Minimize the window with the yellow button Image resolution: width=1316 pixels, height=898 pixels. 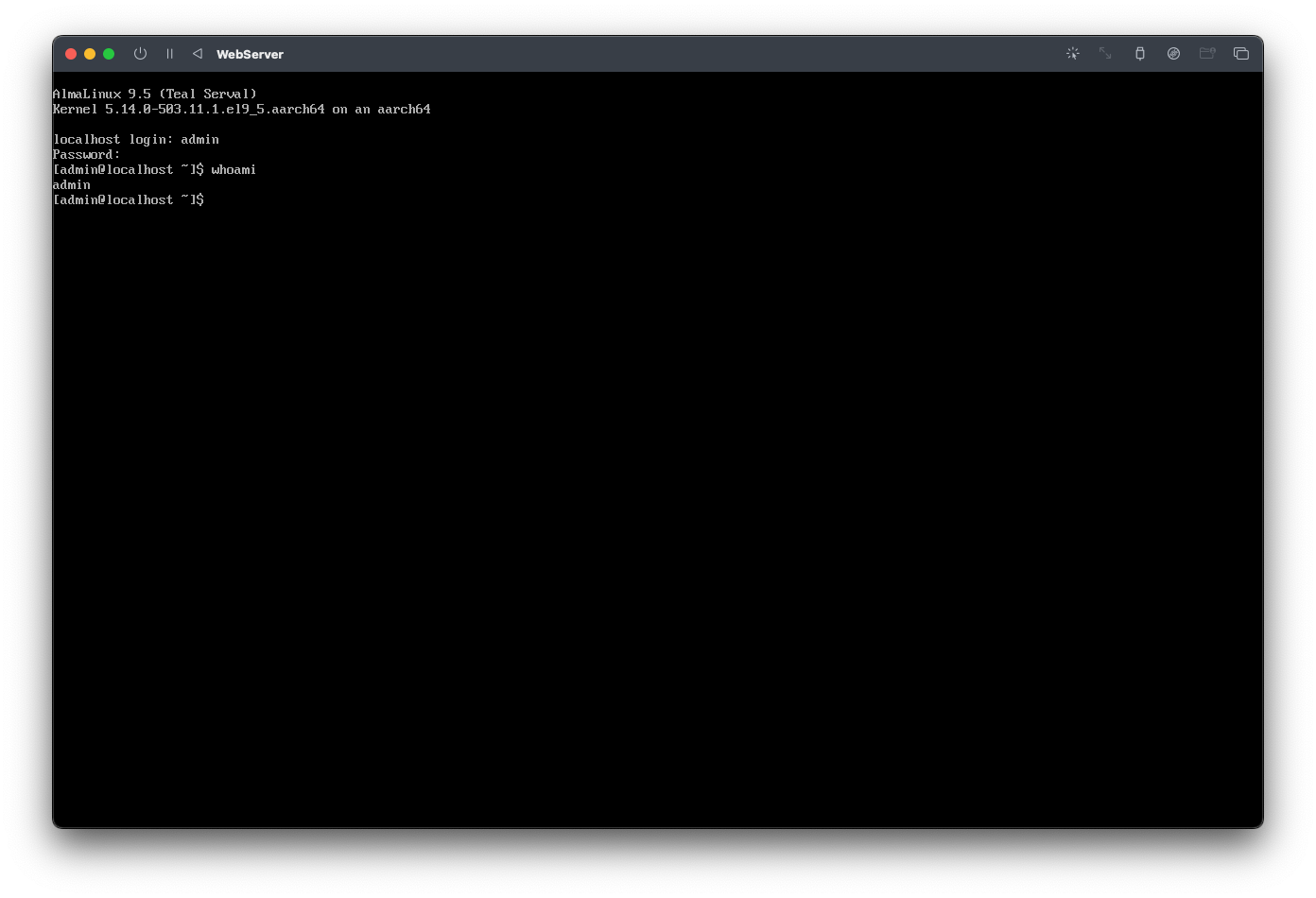click(x=90, y=54)
